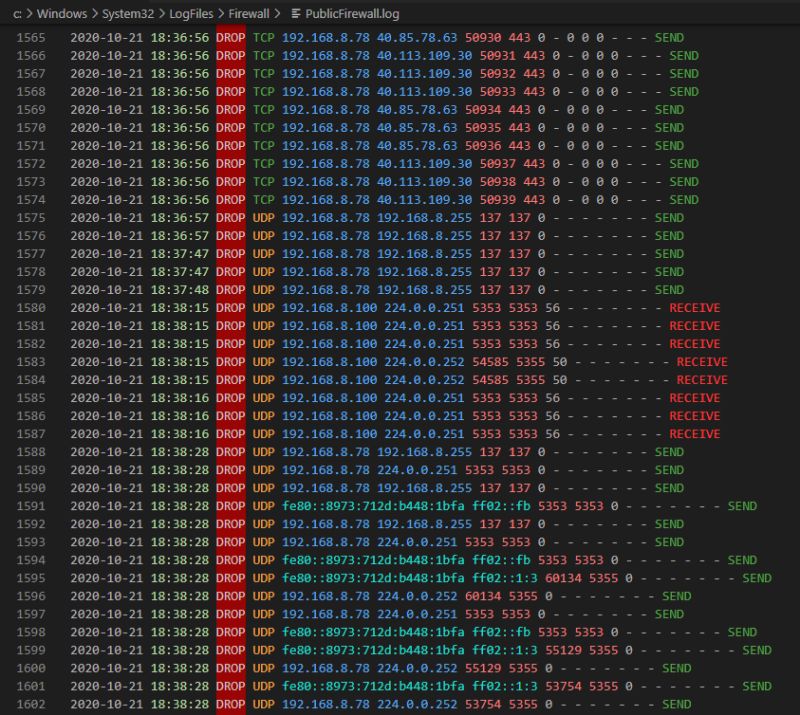Viewport: 800px width, 715px height.
Task: Click line number 1588 in gutter
Action: pos(31,452)
